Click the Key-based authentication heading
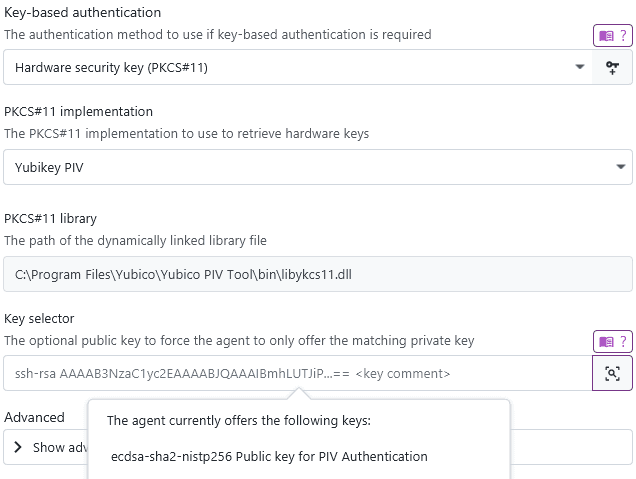 (x=82, y=13)
